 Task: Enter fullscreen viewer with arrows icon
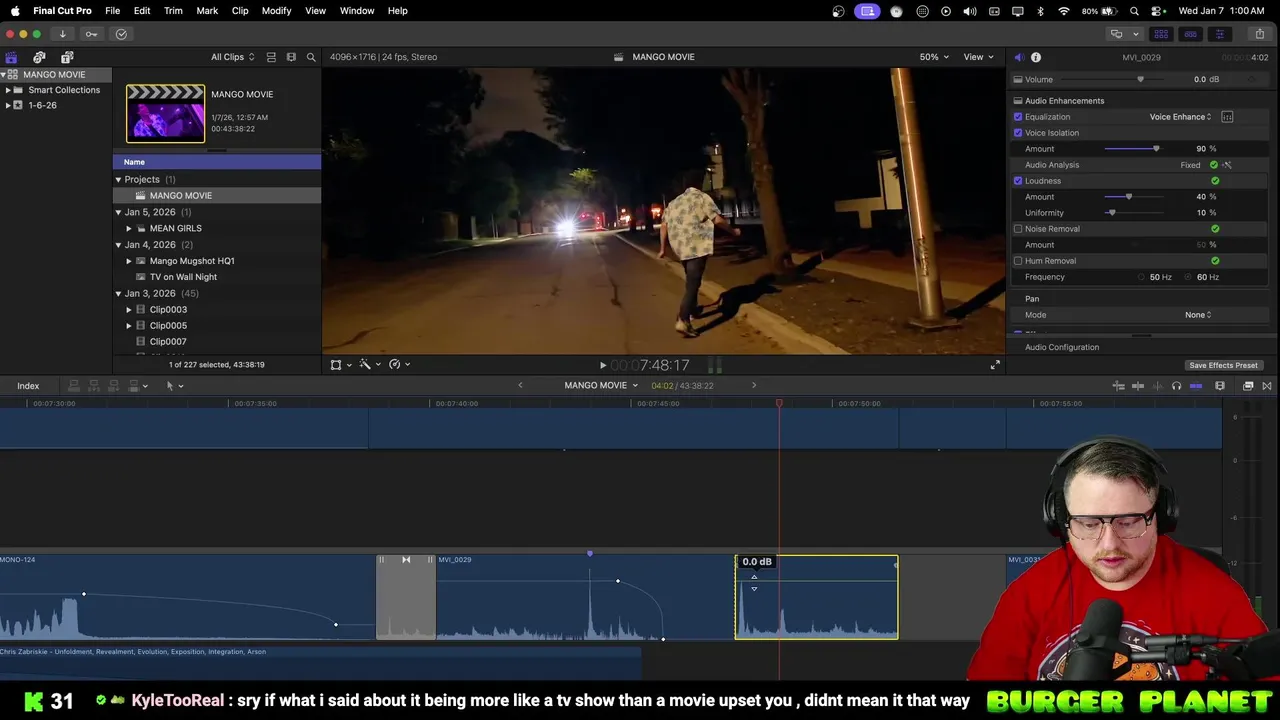995,365
